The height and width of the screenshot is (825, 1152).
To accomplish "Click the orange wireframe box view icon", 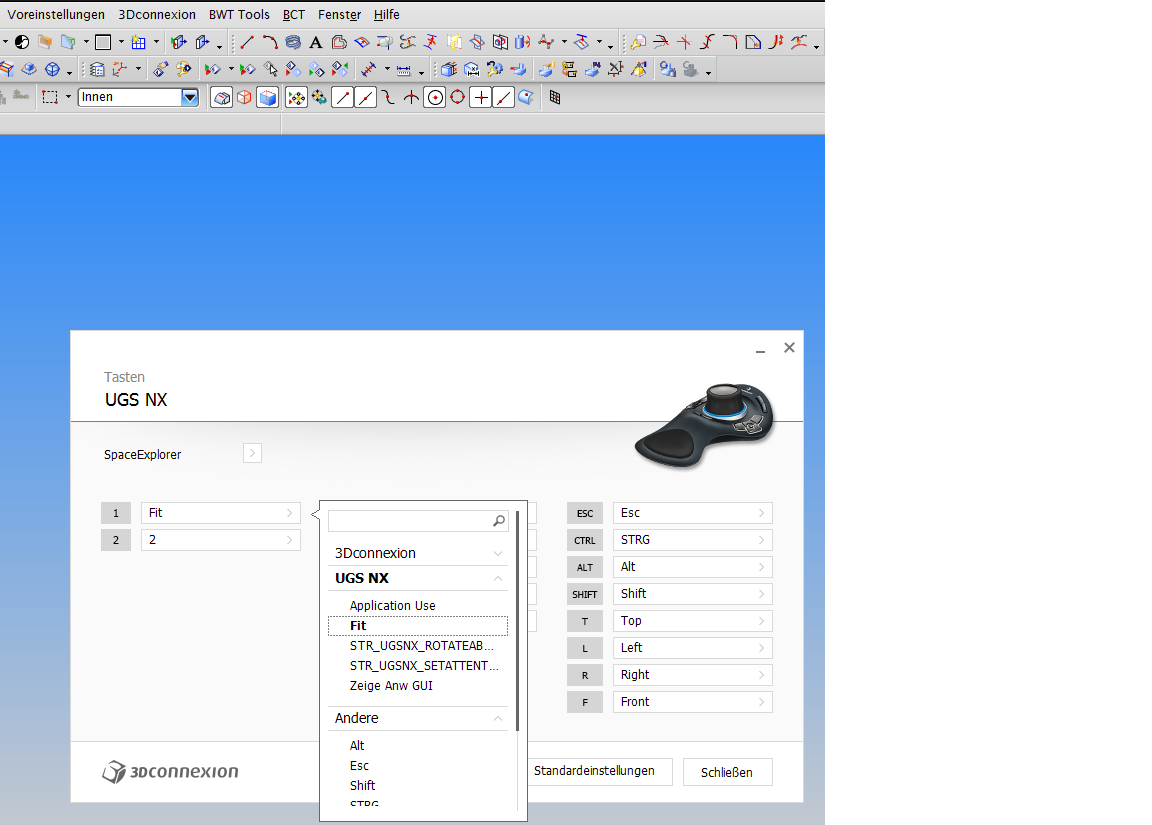I will (x=244, y=97).
